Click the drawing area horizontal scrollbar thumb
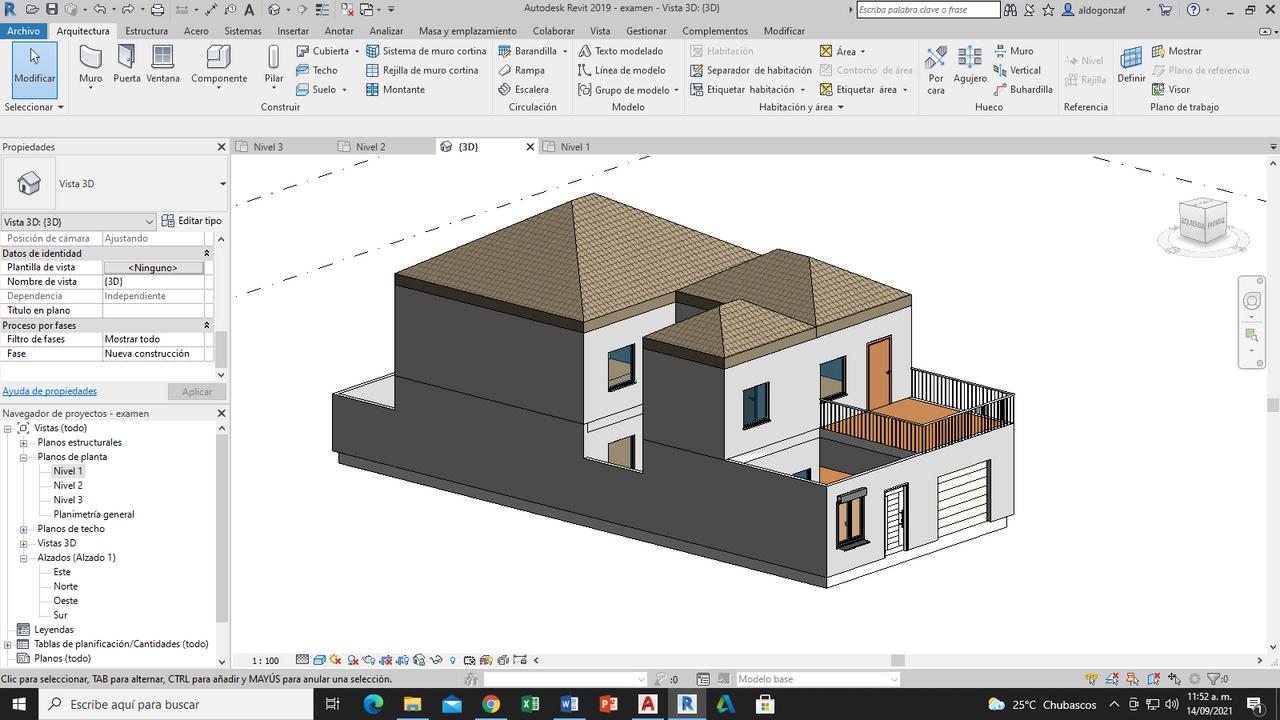1280x720 pixels. point(897,660)
